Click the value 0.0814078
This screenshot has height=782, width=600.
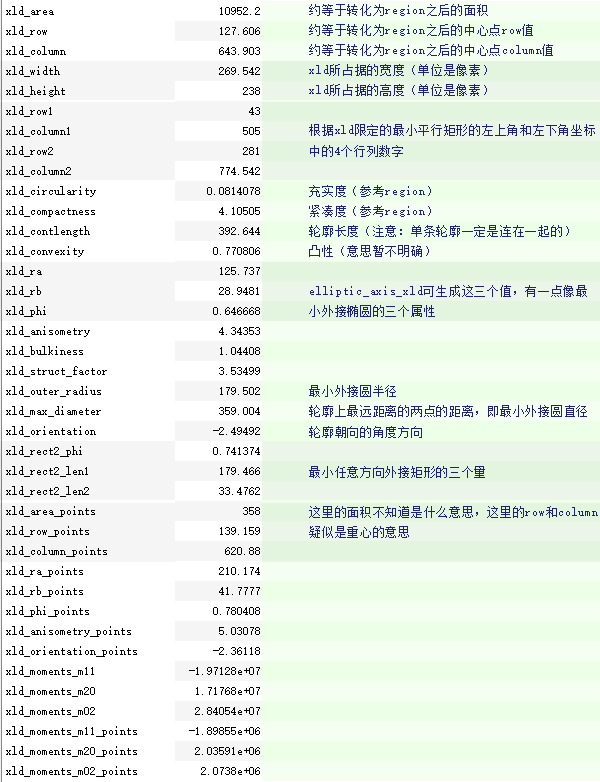(233, 191)
